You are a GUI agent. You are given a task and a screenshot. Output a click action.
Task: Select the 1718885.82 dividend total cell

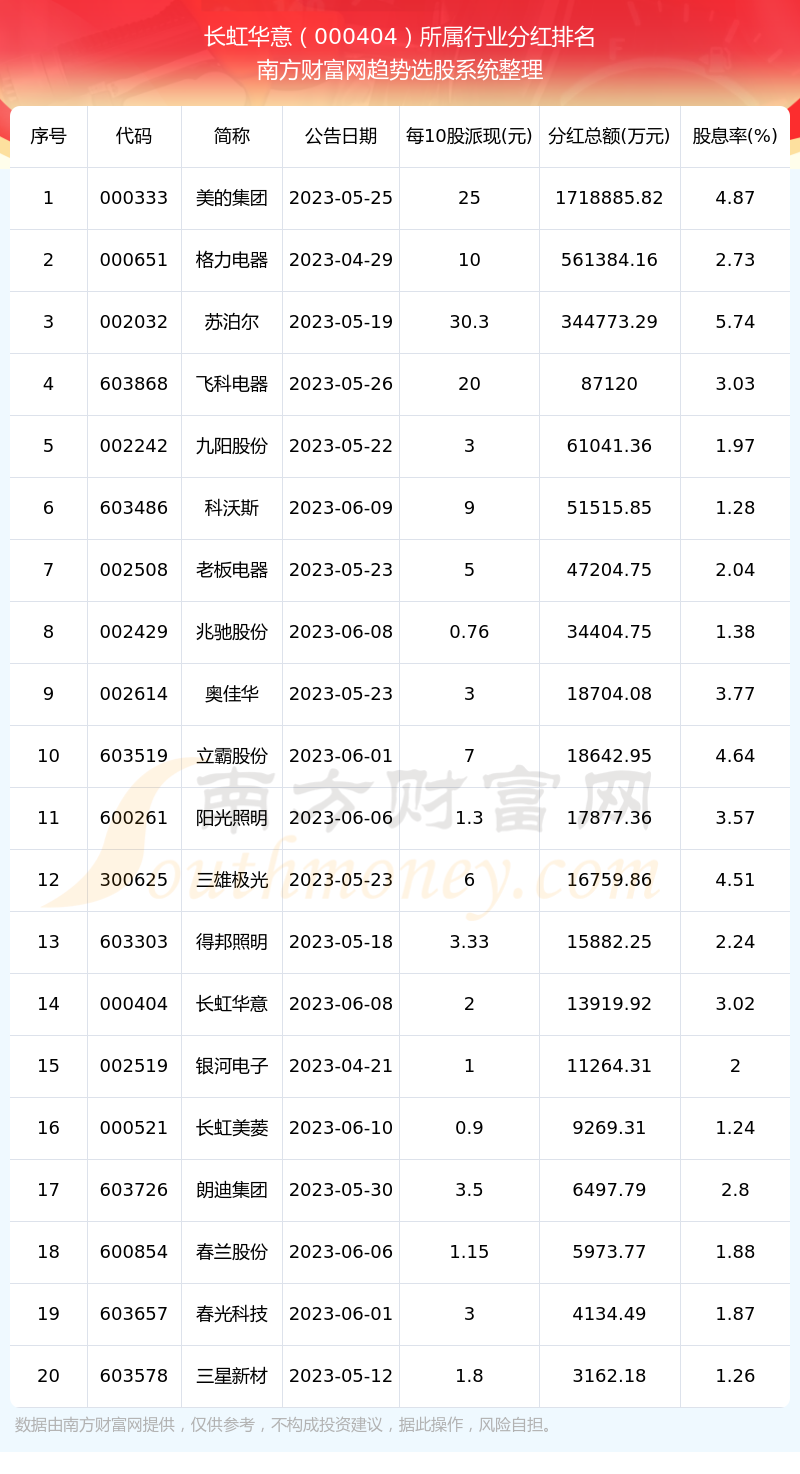pos(610,198)
